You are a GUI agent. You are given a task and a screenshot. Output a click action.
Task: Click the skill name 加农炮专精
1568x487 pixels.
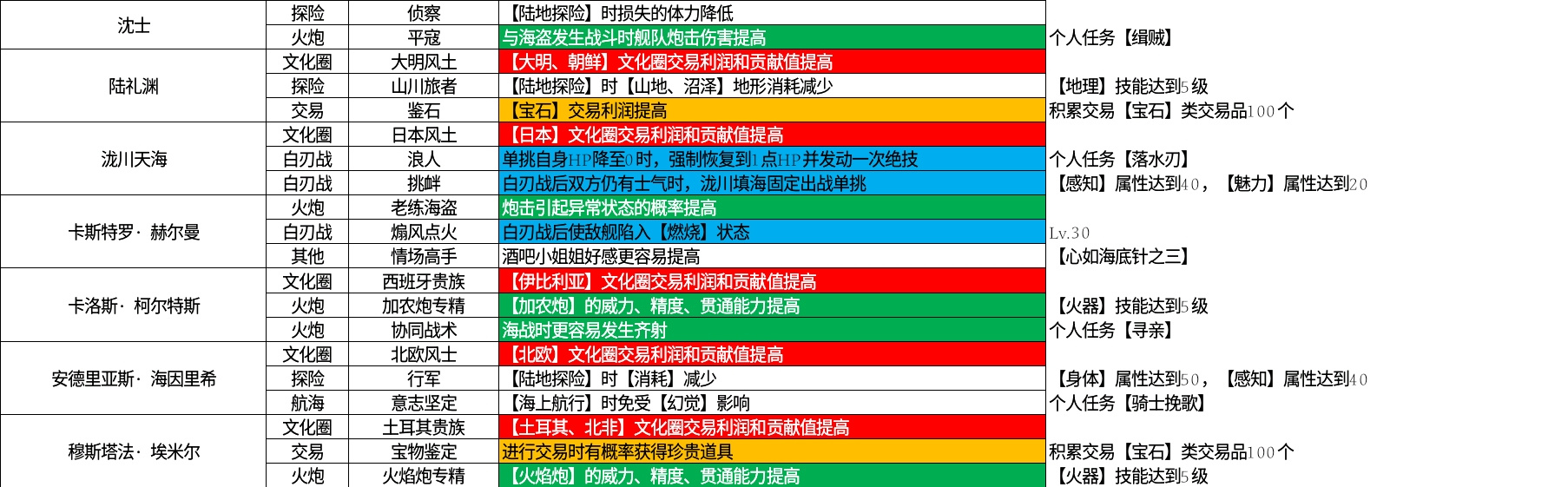(424, 306)
